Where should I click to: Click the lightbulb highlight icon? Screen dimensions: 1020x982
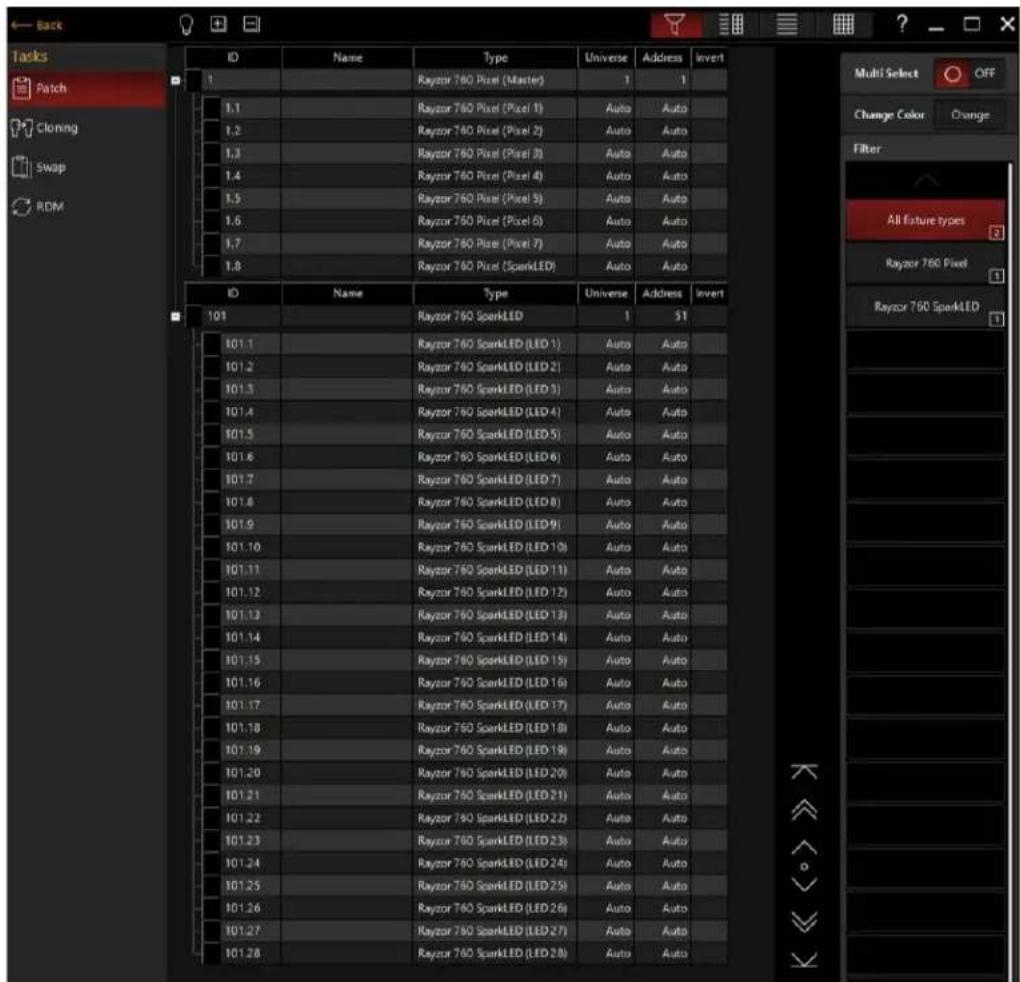(187, 25)
